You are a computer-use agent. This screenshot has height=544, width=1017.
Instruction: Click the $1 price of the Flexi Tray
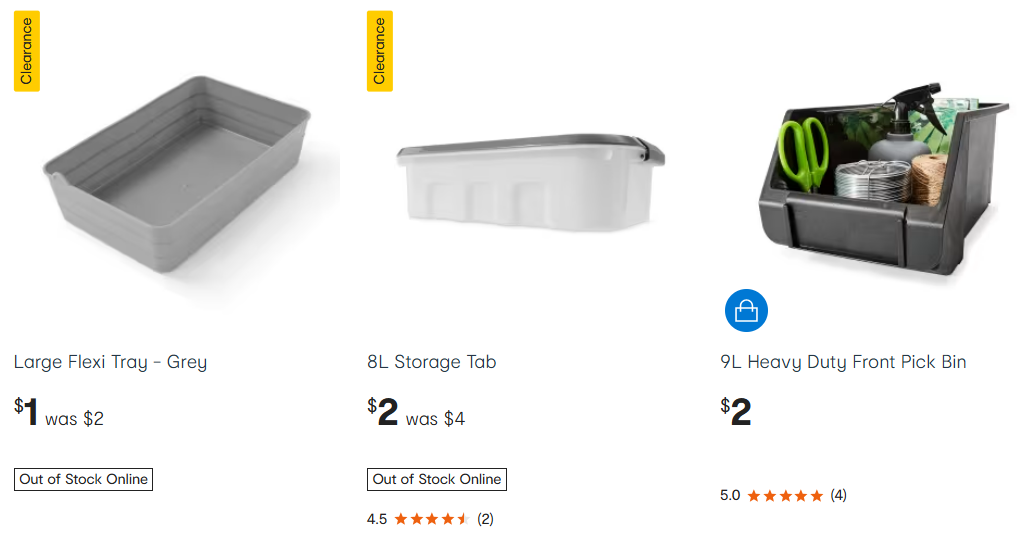click(x=27, y=412)
